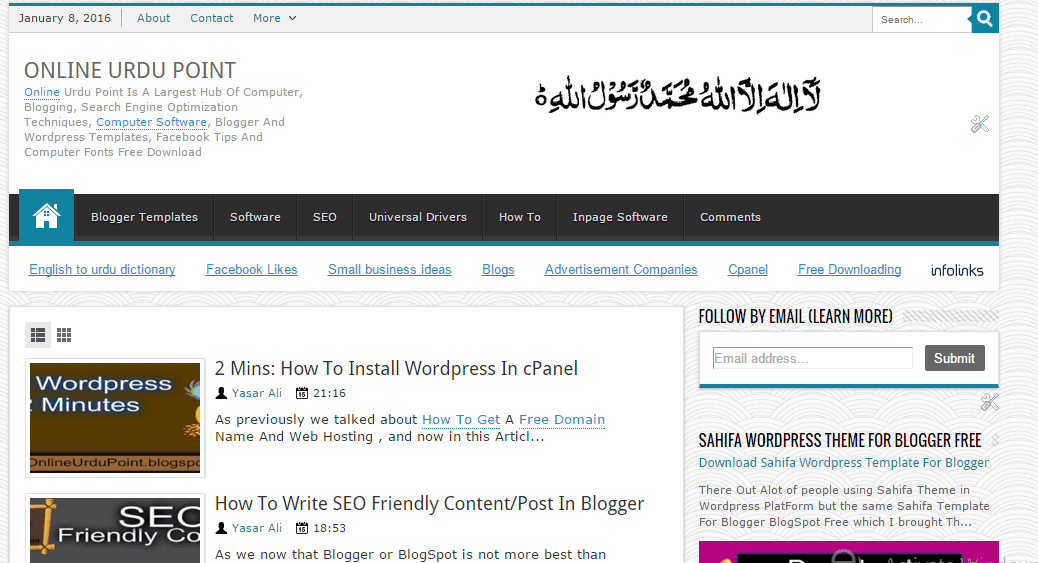Click the January 8, 2016 date text

tap(65, 19)
